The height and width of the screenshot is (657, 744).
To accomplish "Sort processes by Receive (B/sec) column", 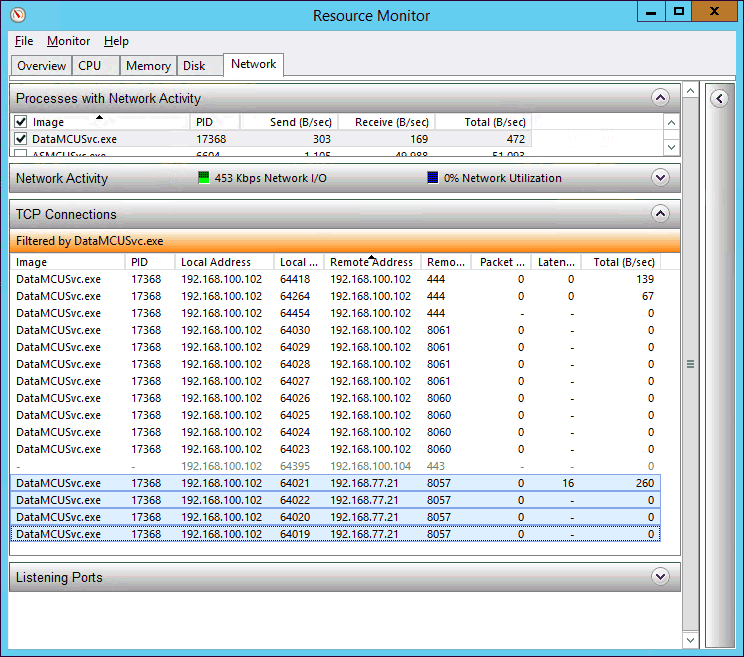I will pyautogui.click(x=386, y=122).
